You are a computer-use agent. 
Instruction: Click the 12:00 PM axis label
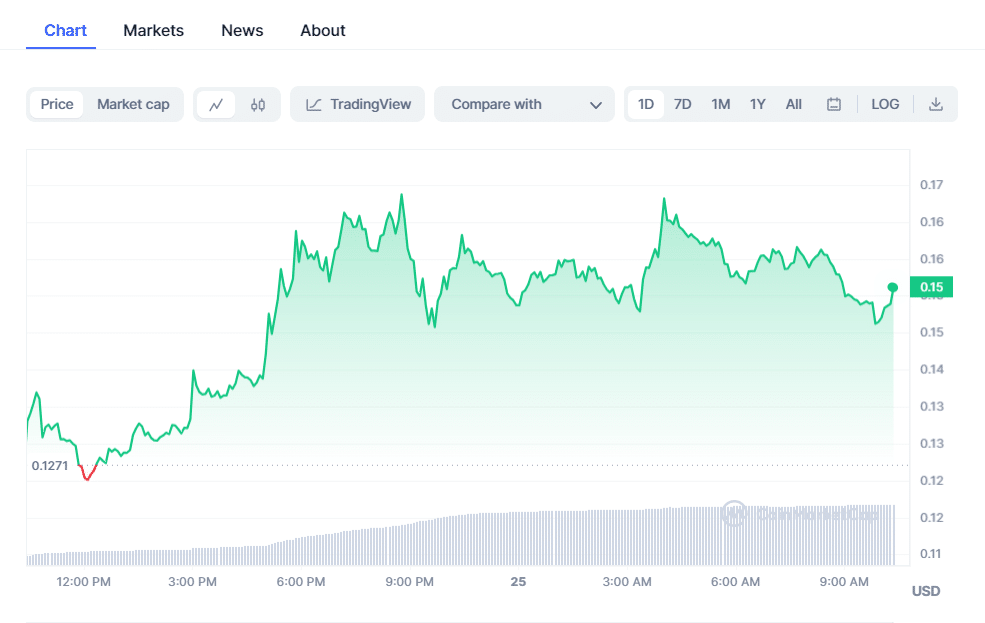pyautogui.click(x=84, y=582)
